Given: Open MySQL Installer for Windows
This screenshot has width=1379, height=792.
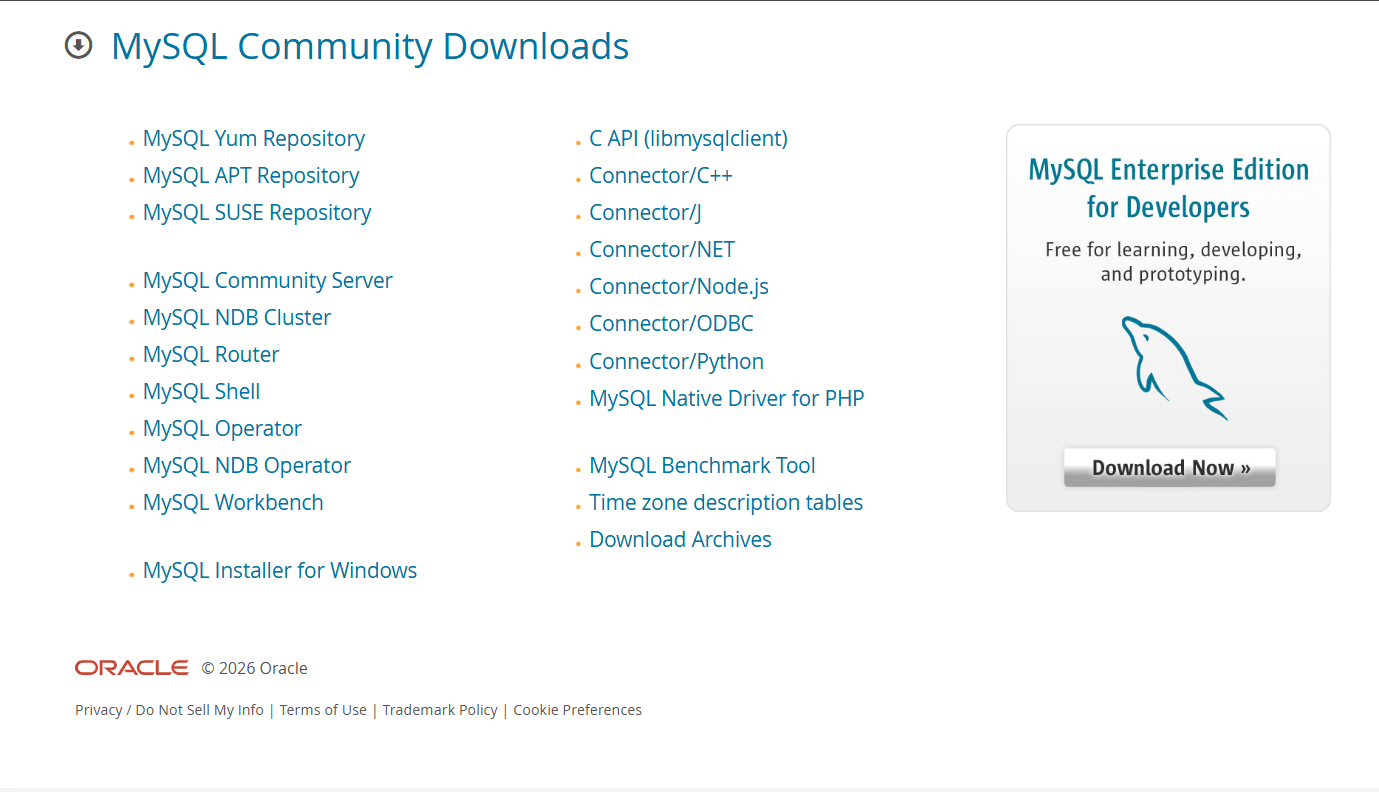Looking at the screenshot, I should [280, 570].
